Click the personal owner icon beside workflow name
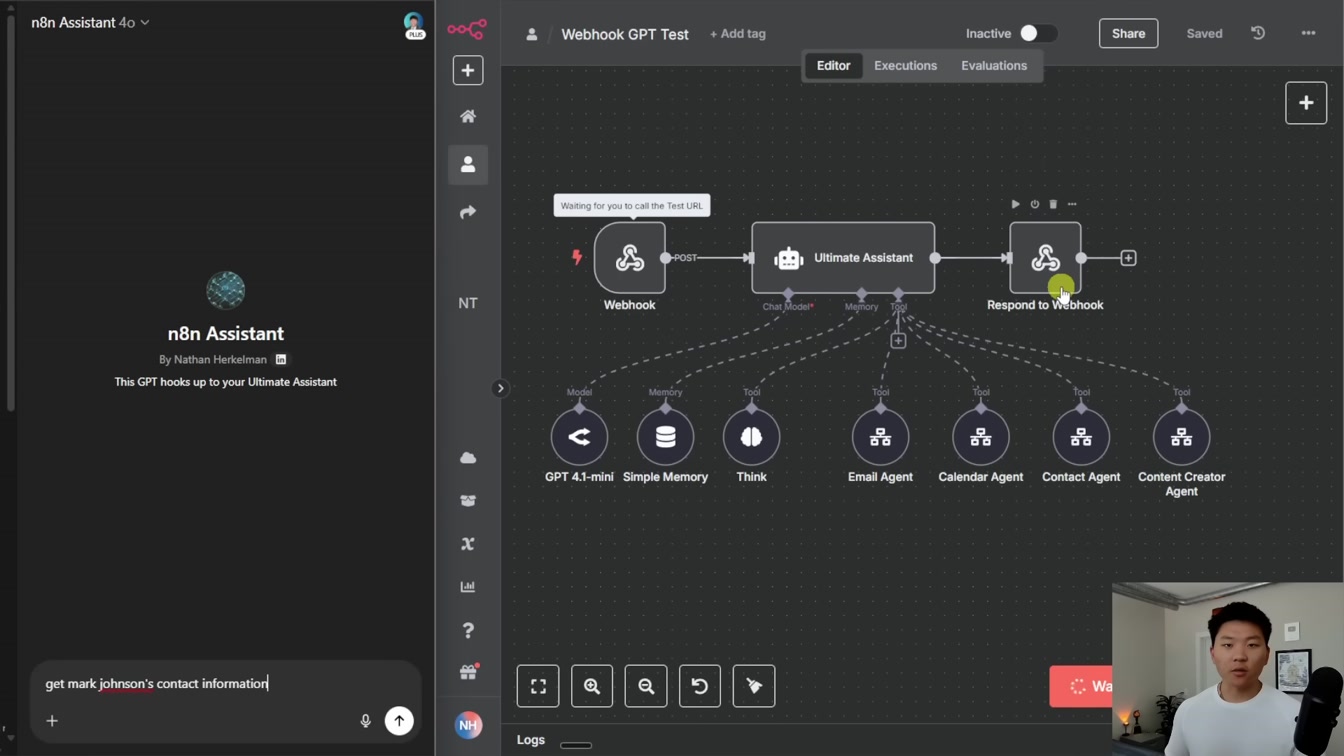Screen dimensions: 1344x756 click(532, 34)
